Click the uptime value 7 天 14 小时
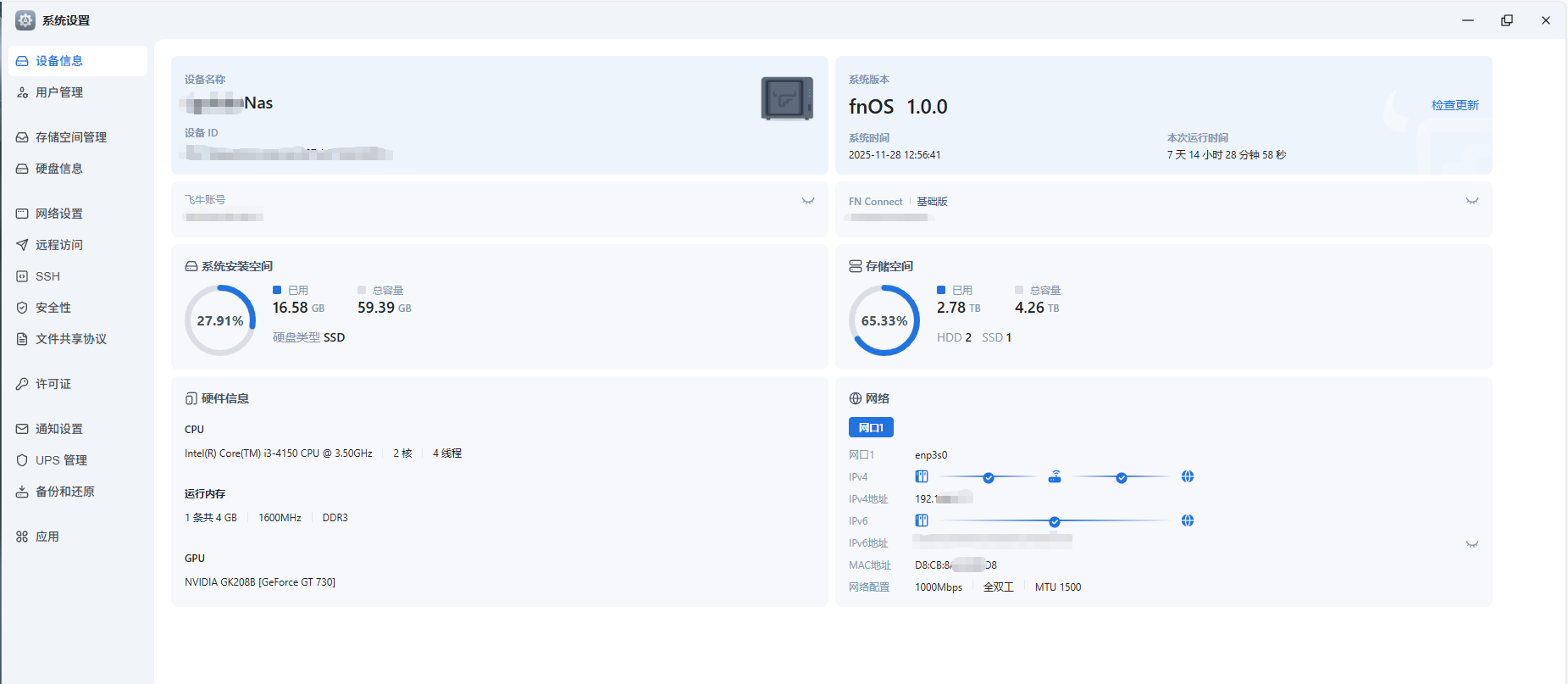Screen dimensions: 1568x684 pyautogui.click(x=1227, y=155)
